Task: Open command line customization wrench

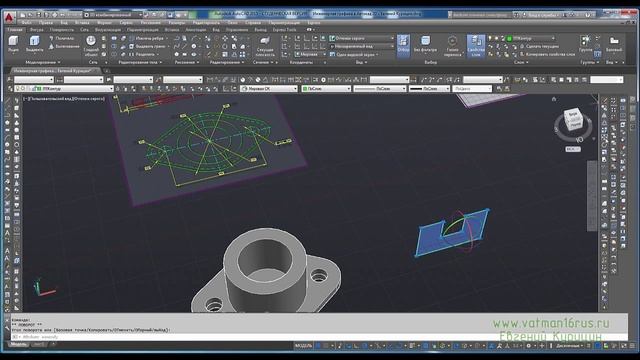Action: (7, 327)
